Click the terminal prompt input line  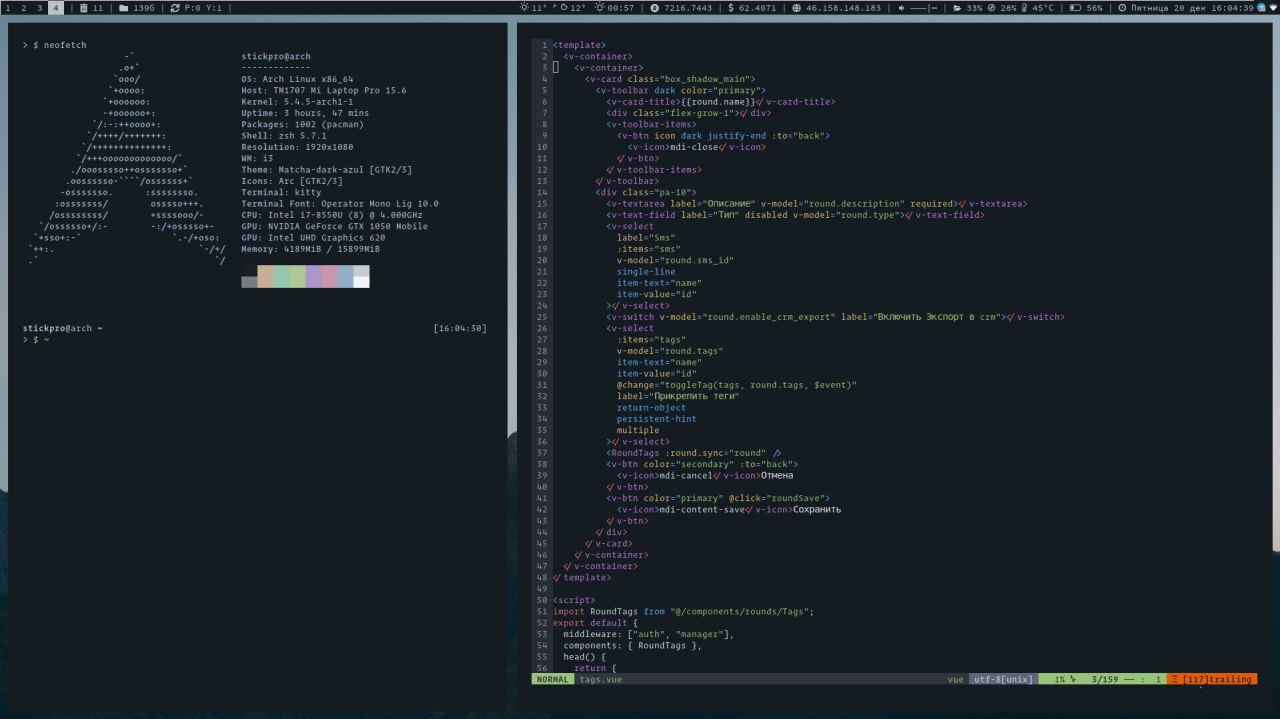254,340
